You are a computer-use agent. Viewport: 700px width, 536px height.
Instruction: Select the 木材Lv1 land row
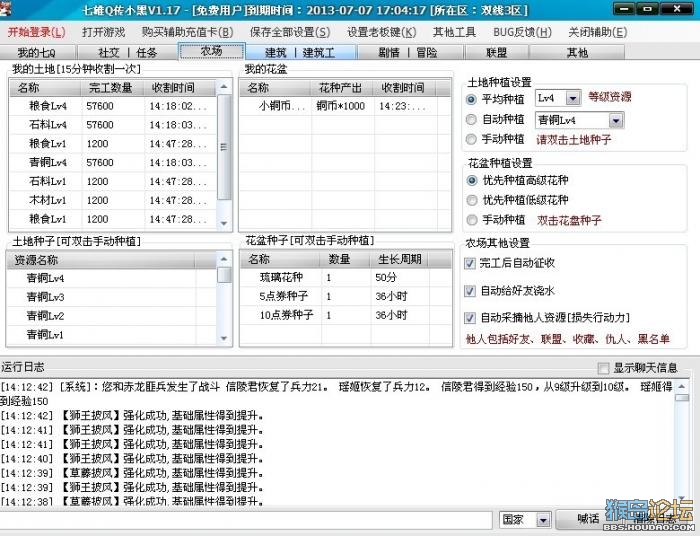(113, 200)
